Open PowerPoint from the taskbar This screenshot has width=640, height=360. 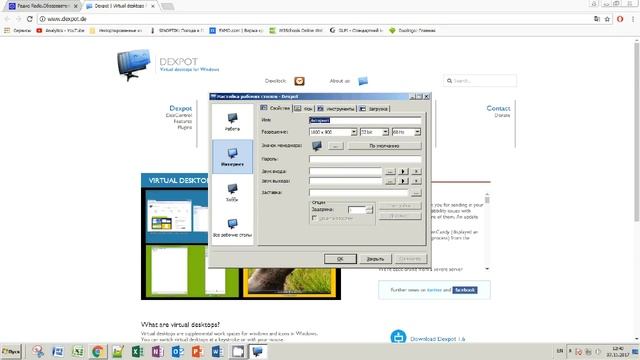[x=198, y=351]
